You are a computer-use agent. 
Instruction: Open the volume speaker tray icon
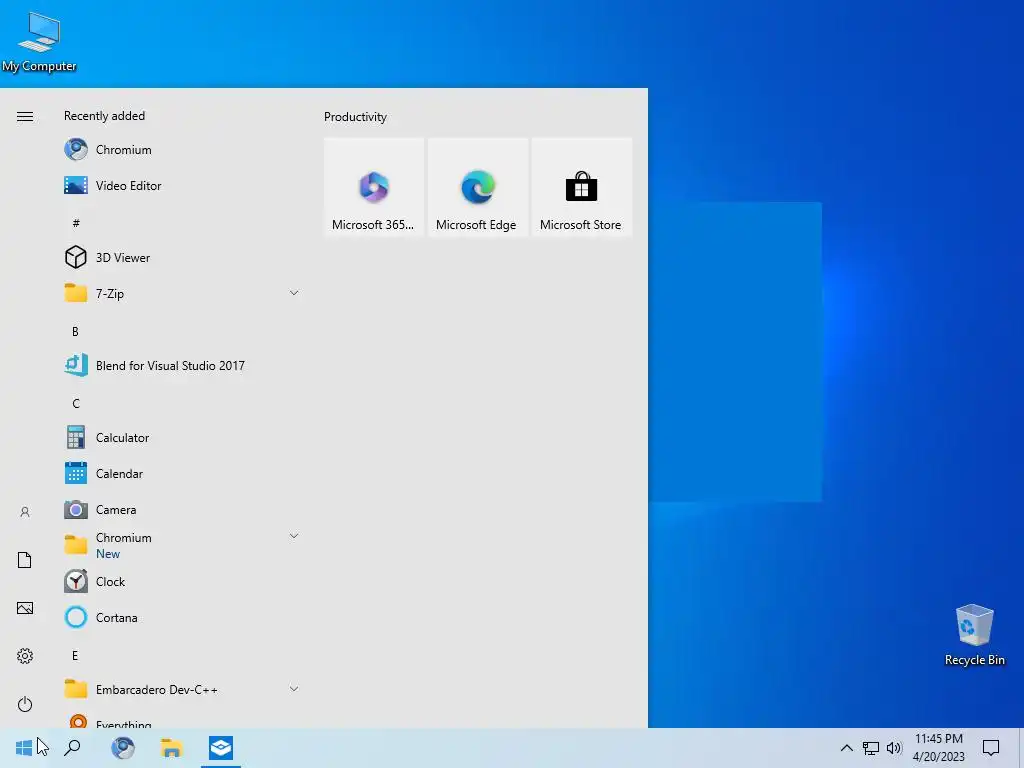[x=894, y=748]
